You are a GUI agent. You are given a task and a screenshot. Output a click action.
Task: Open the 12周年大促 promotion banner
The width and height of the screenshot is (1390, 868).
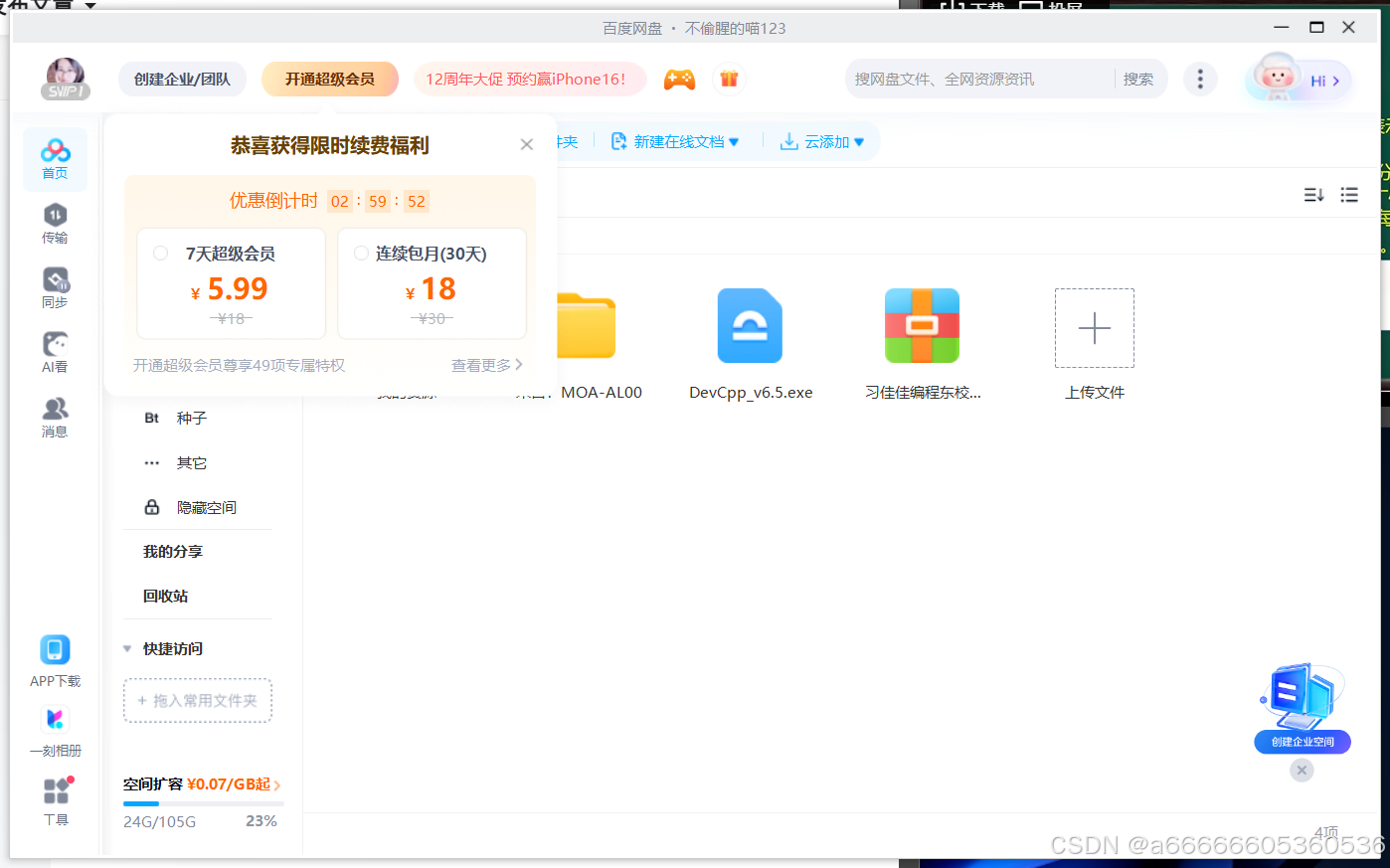pyautogui.click(x=530, y=79)
